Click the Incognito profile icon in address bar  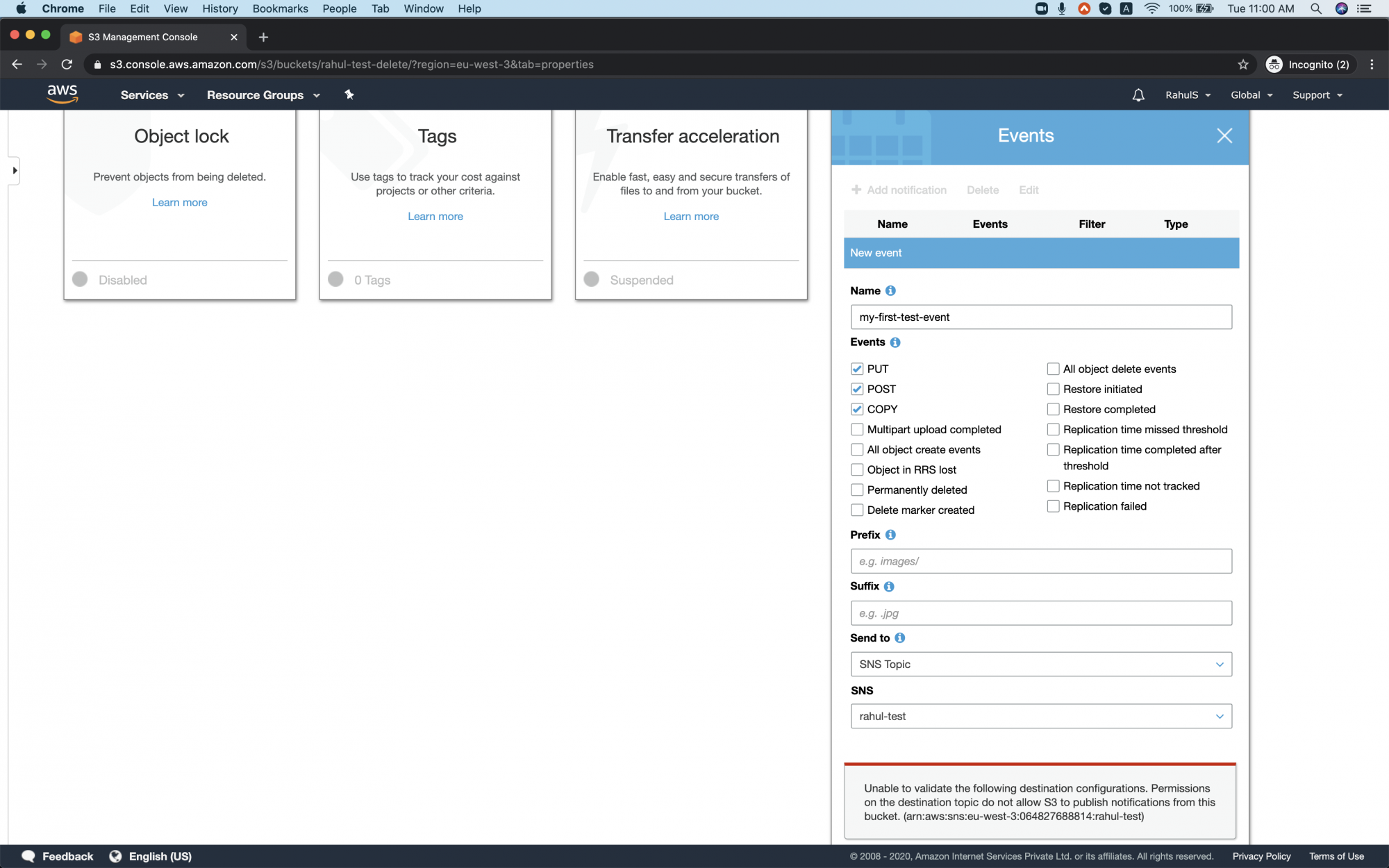(1274, 64)
